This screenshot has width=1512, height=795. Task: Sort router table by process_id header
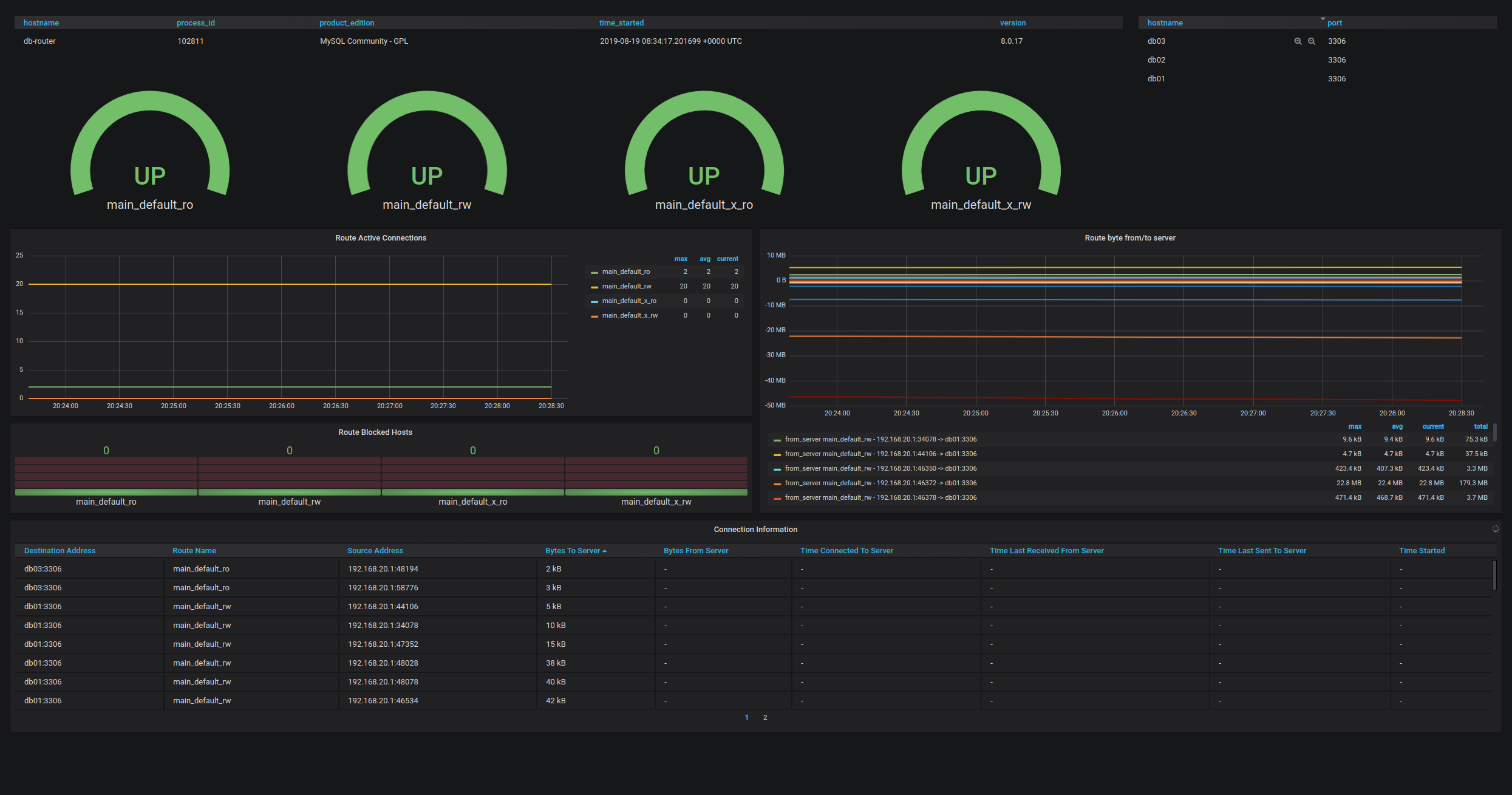click(196, 23)
